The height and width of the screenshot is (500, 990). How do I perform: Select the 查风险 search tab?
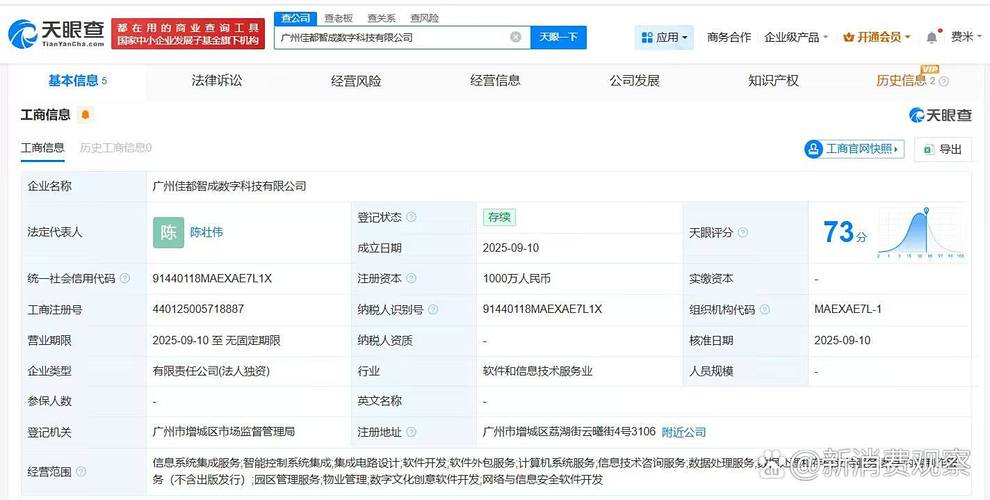[x=424, y=18]
